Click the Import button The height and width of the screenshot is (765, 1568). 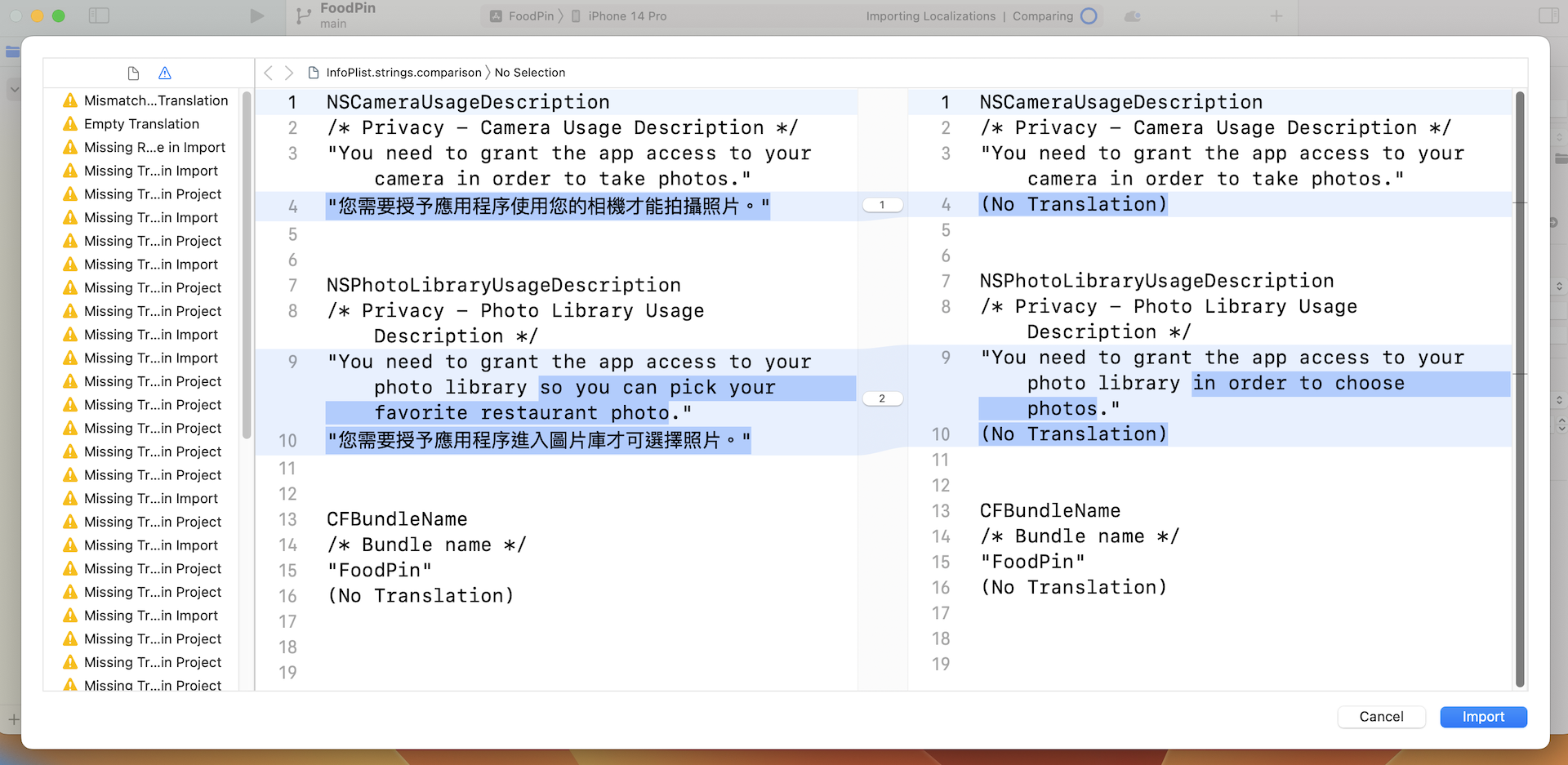point(1482,717)
